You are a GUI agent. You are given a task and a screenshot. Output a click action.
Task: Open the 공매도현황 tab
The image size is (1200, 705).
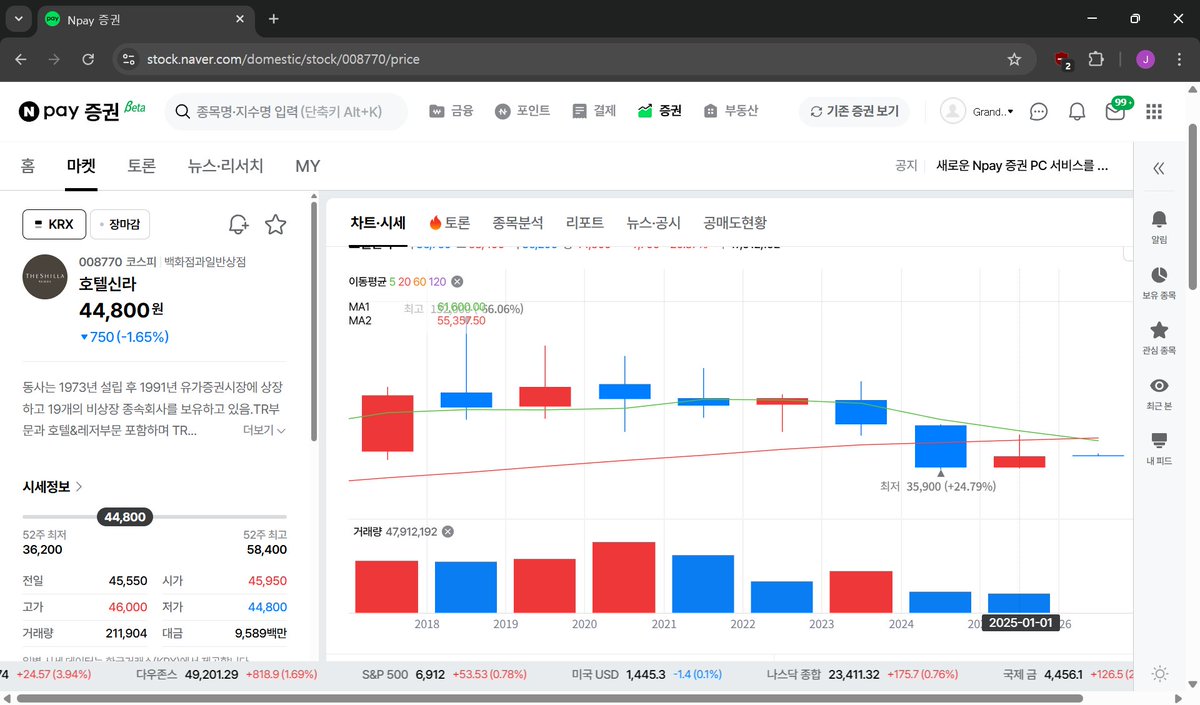tap(735, 222)
